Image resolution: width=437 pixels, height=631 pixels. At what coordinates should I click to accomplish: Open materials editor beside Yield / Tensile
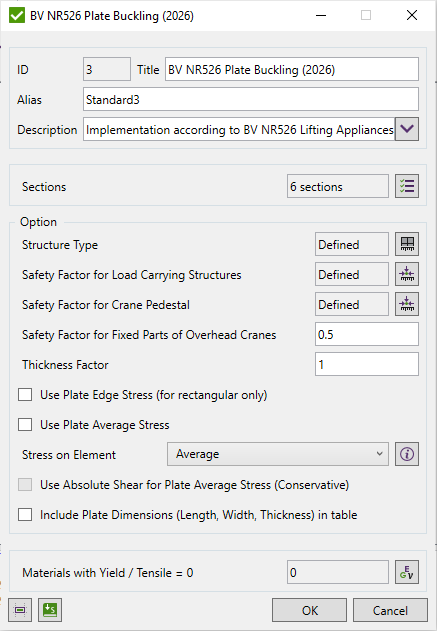[x=407, y=572]
